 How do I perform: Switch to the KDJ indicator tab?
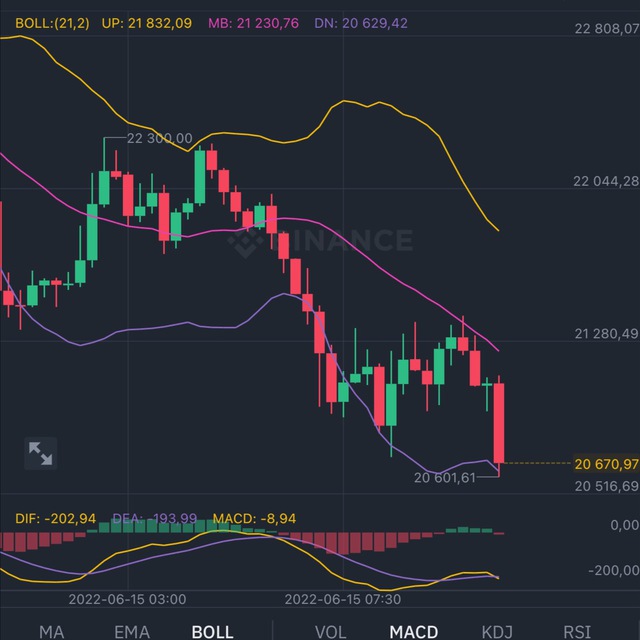coord(497,631)
